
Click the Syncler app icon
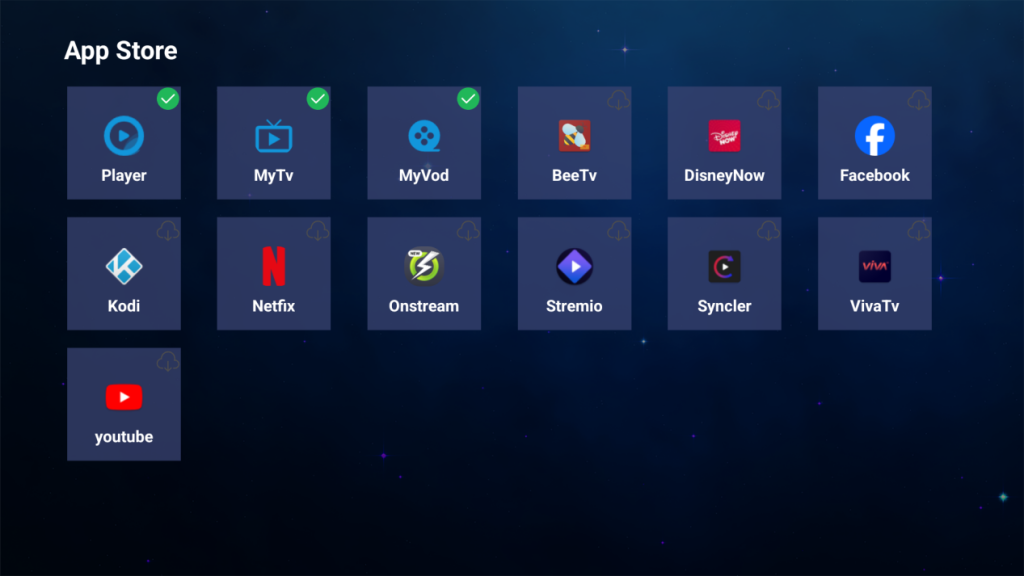pos(724,266)
